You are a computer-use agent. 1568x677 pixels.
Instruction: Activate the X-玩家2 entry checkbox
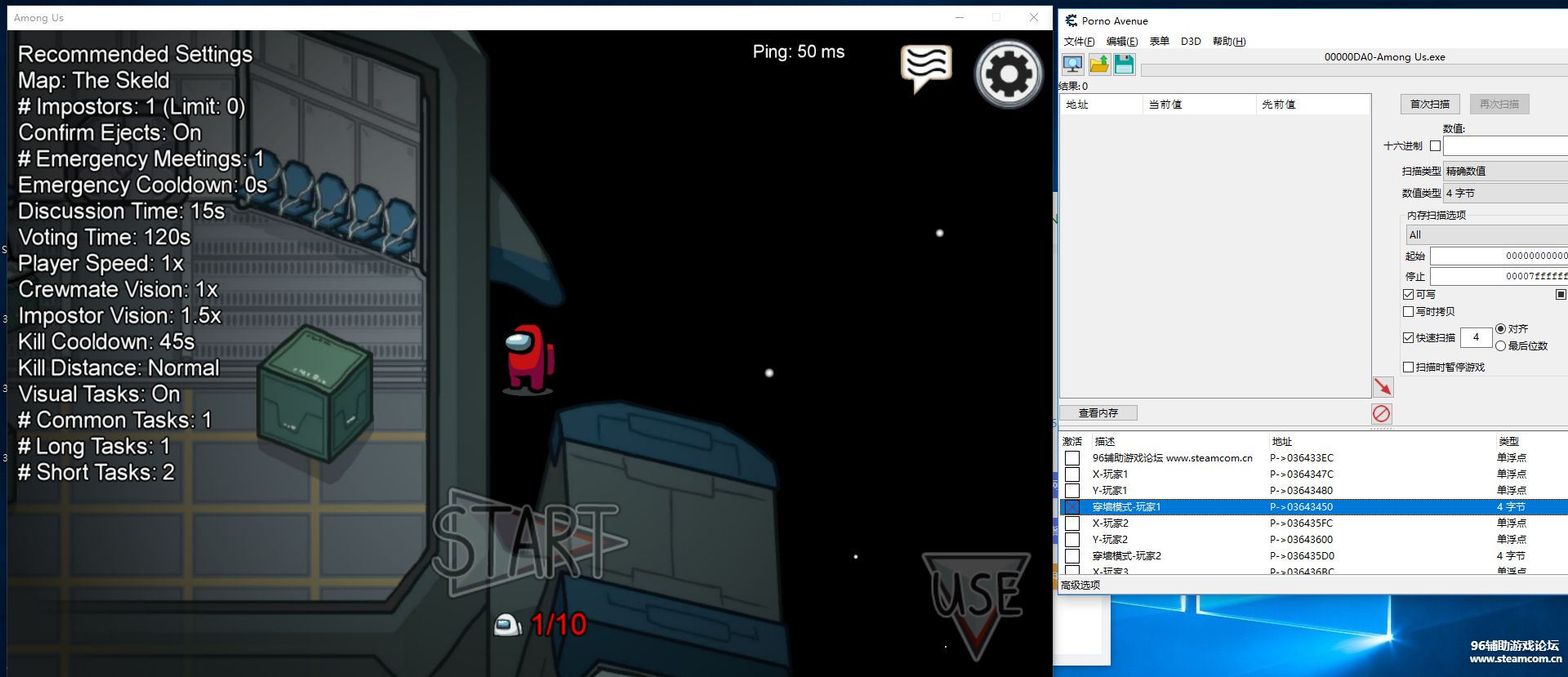[1072, 523]
